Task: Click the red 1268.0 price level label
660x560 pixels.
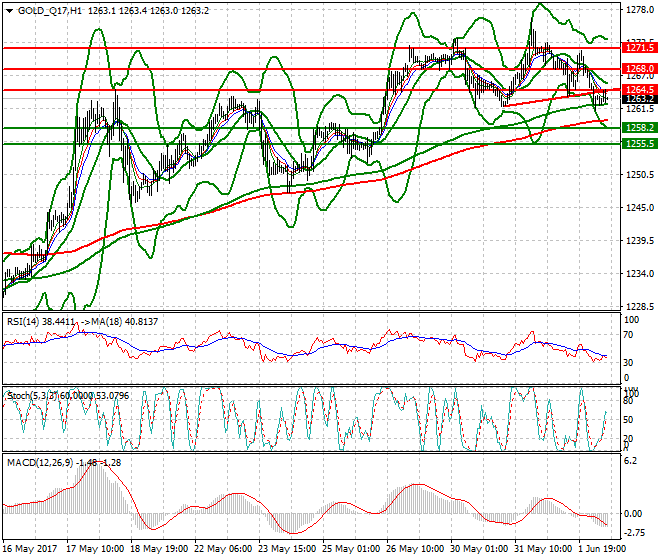Action: tap(639, 68)
